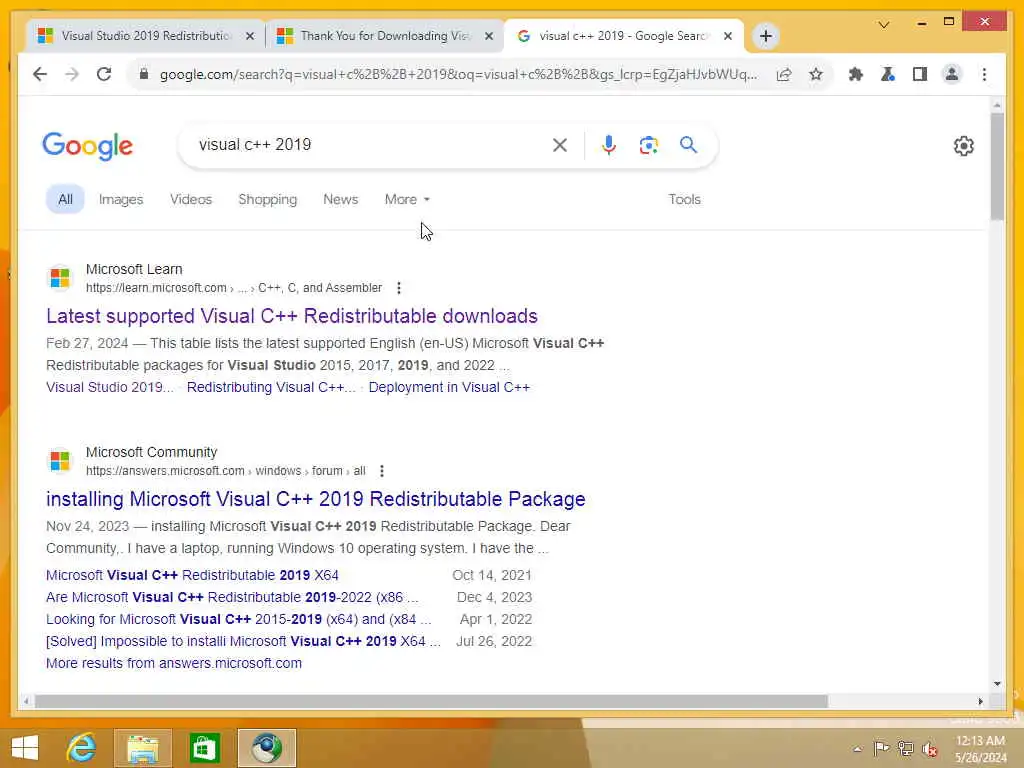
Task: Click the scroll down arrow
Action: (997, 684)
